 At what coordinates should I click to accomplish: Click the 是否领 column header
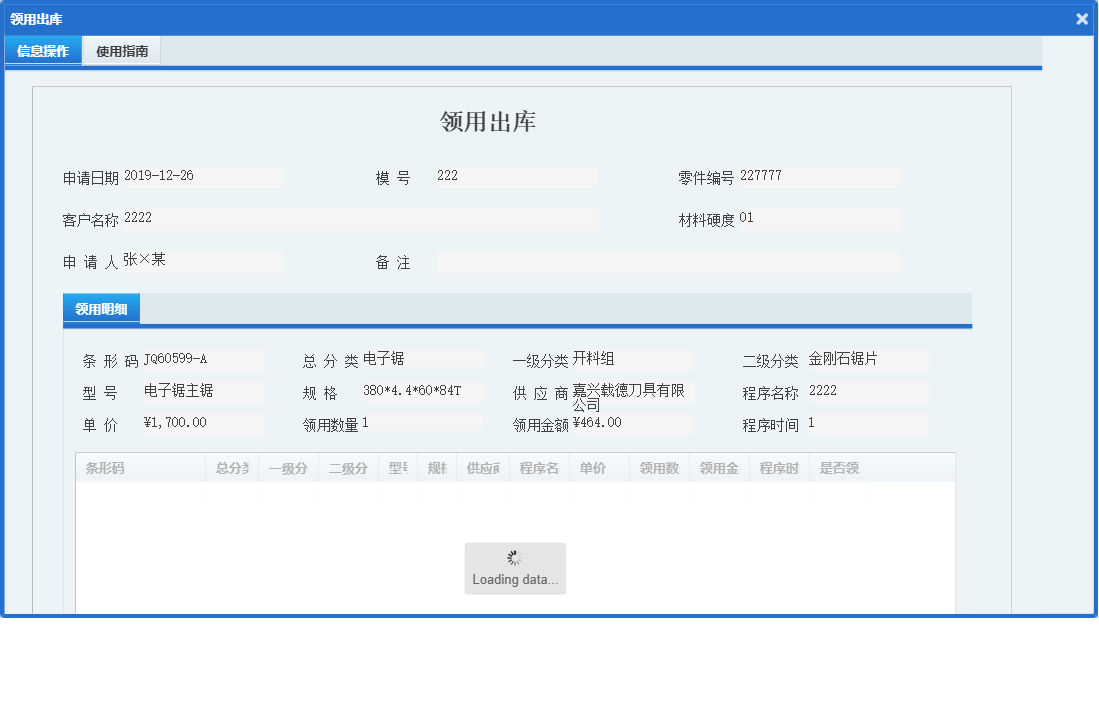pos(840,467)
